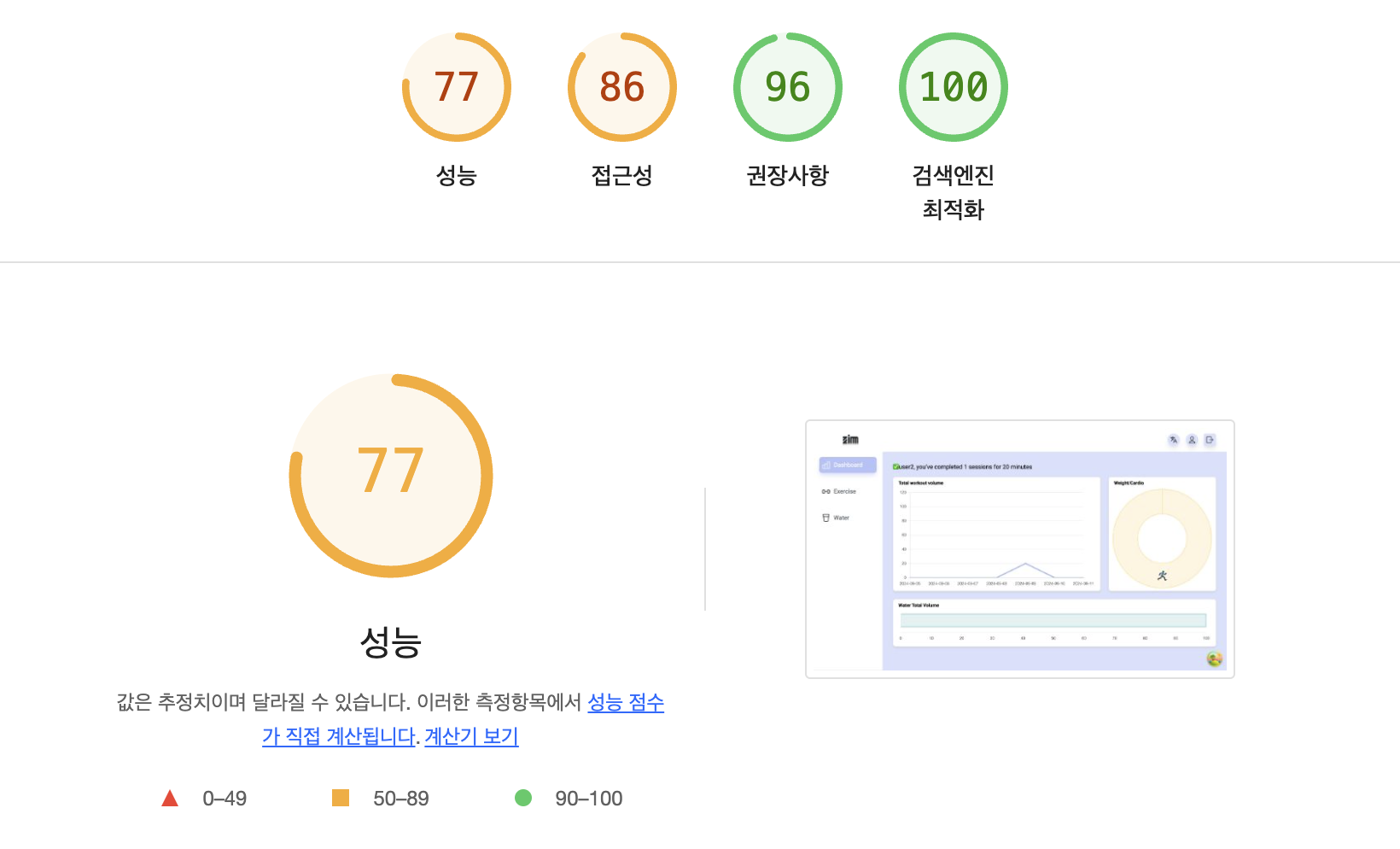
Task: Click the 86 accessibility score gauge
Action: pyautogui.click(x=622, y=87)
